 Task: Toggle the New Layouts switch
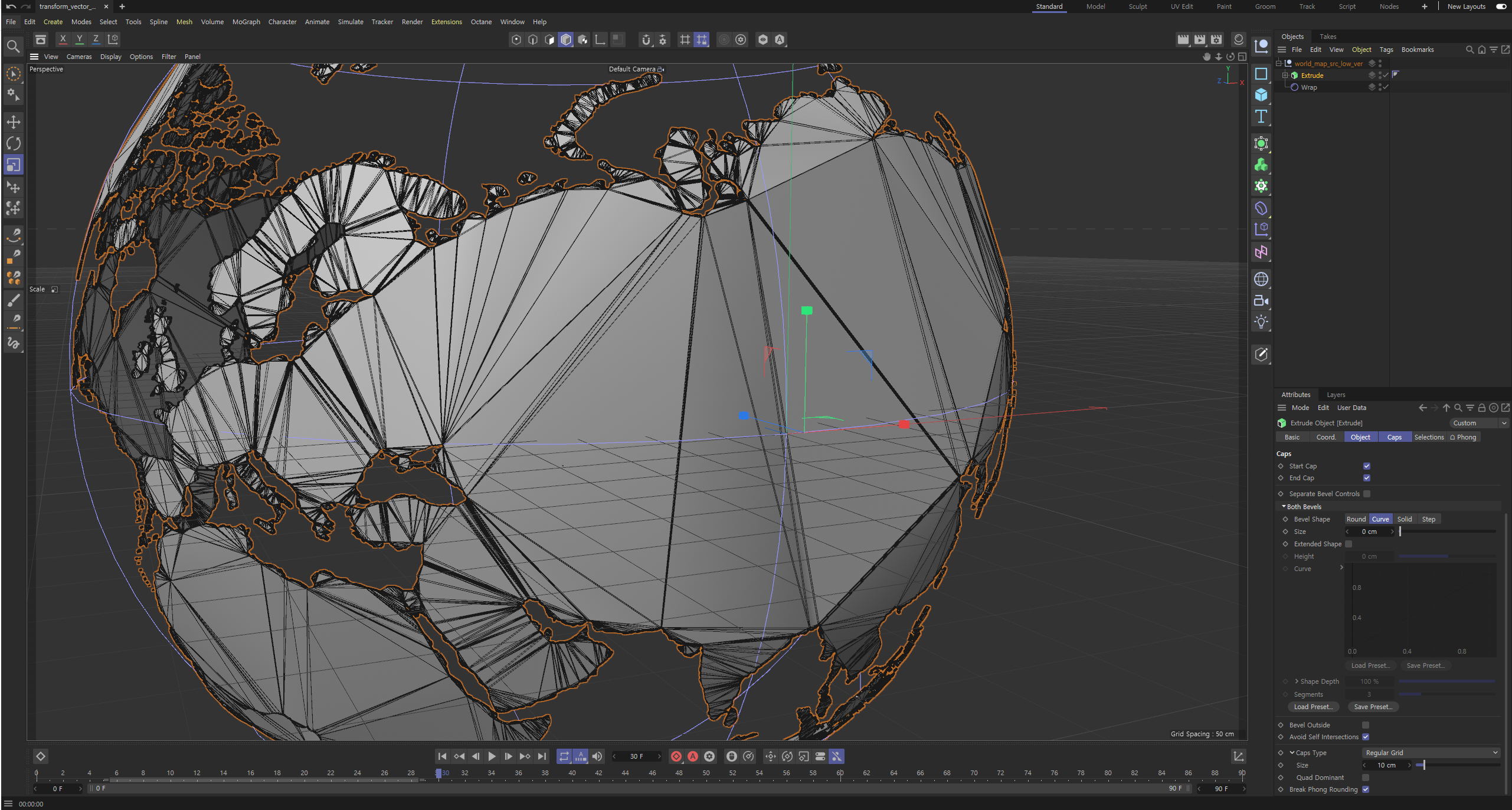(1501, 6)
